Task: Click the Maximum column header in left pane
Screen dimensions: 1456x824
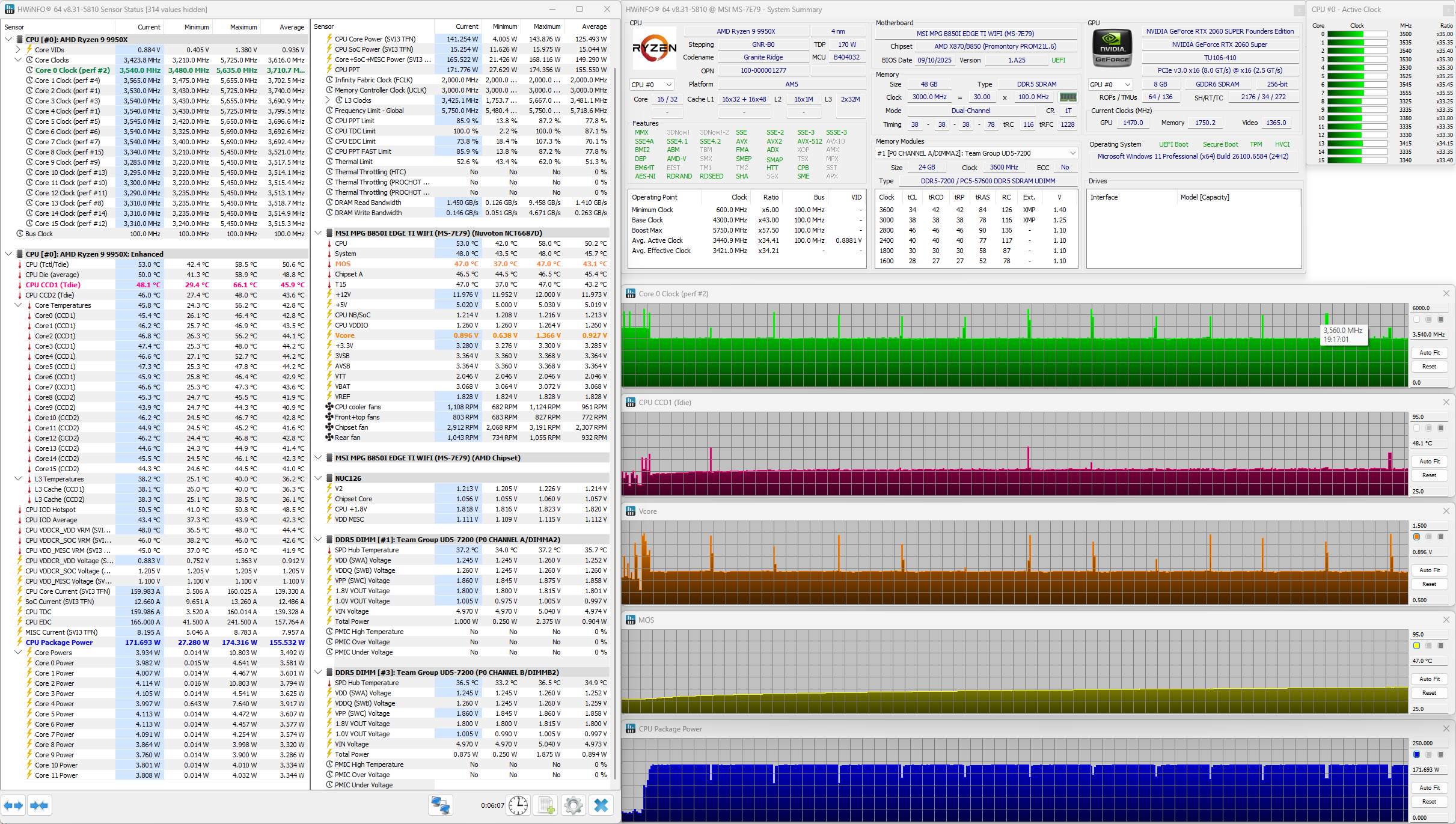Action: [243, 27]
